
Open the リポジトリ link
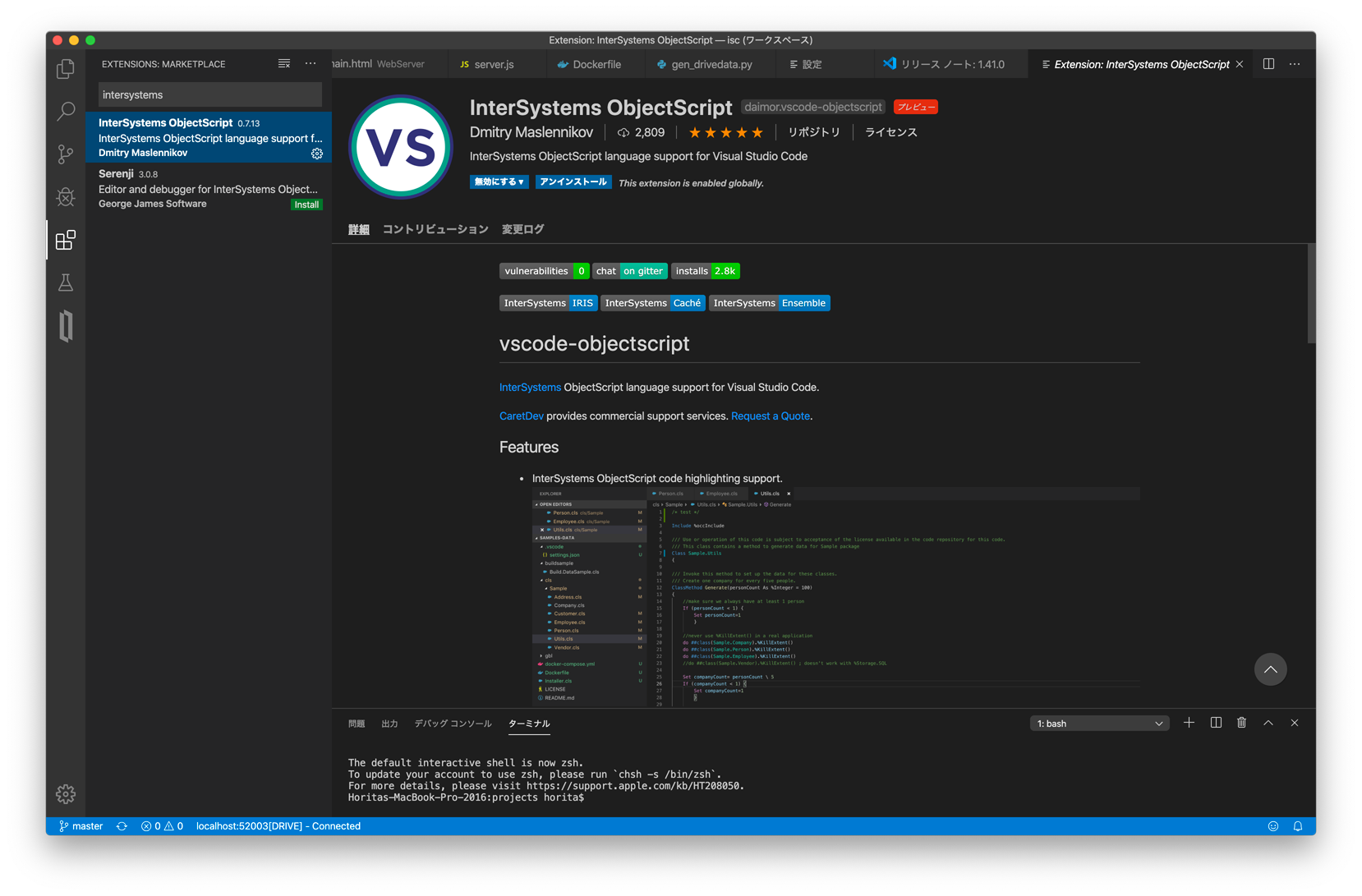(x=814, y=132)
